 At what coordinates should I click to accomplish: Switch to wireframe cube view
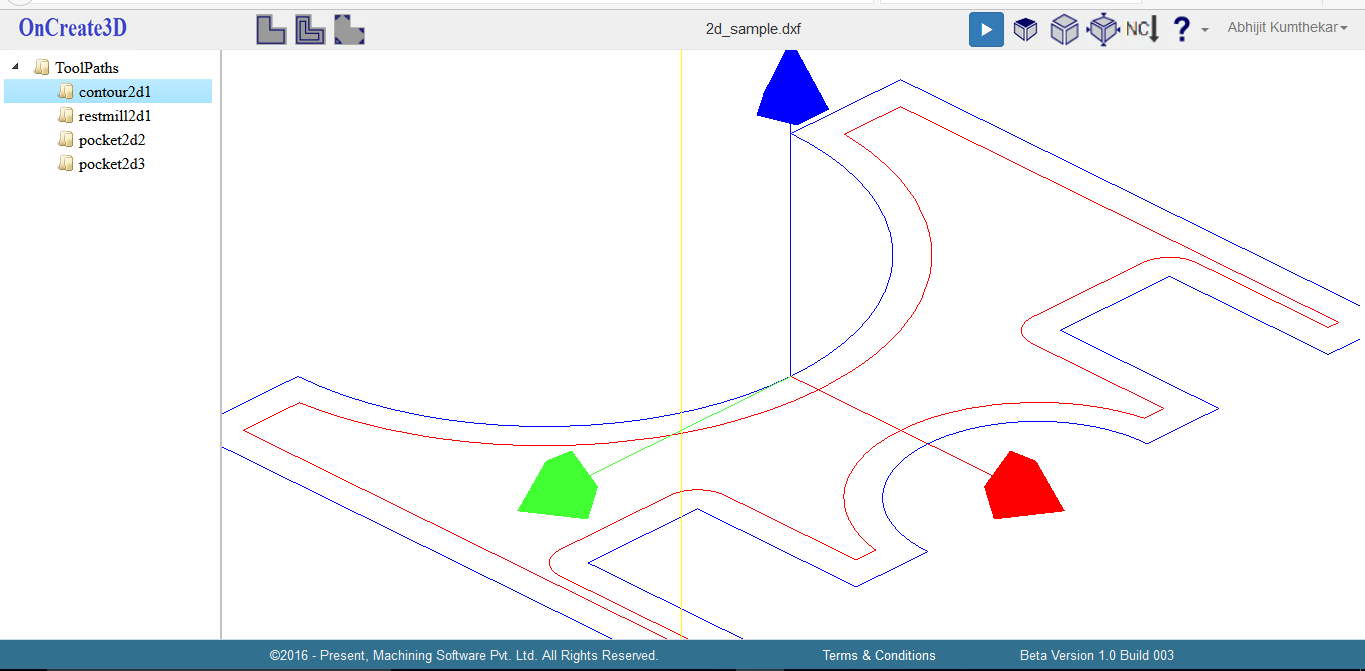click(1064, 30)
